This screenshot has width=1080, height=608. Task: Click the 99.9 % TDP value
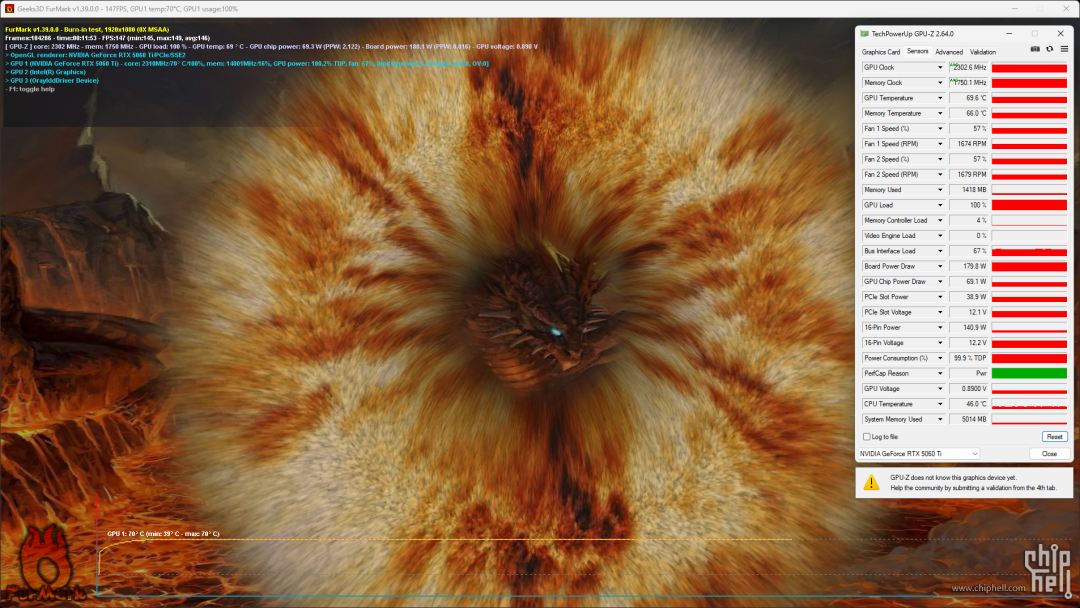pos(968,358)
